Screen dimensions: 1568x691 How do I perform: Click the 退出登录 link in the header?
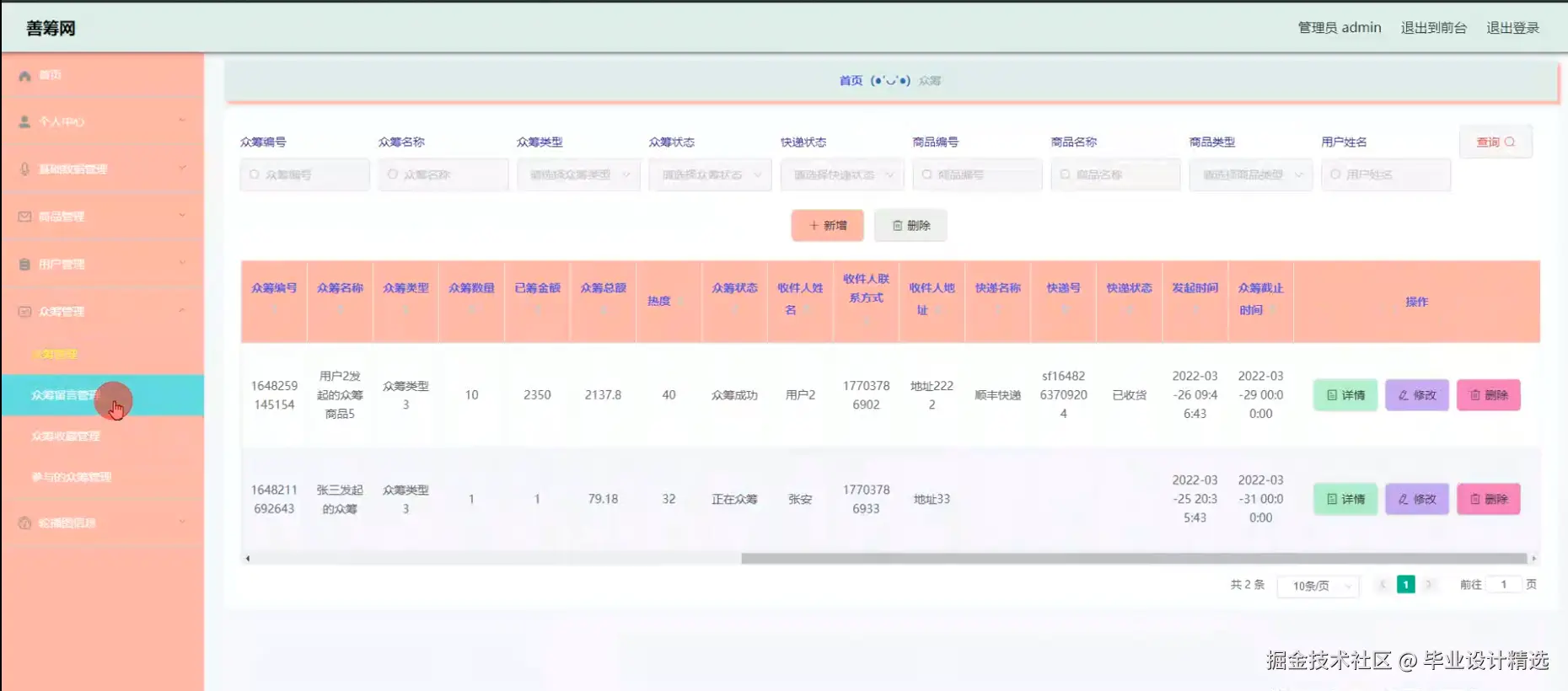point(1512,28)
